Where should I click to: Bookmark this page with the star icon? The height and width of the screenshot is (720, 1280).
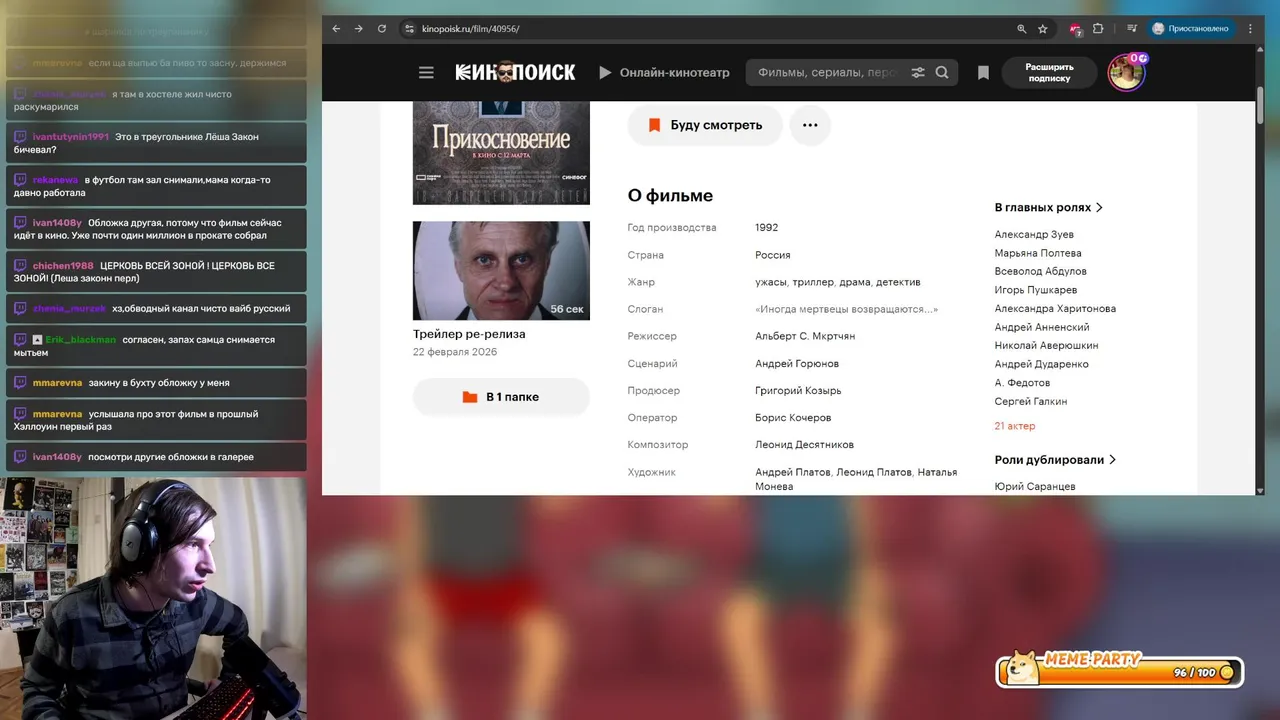click(1043, 29)
